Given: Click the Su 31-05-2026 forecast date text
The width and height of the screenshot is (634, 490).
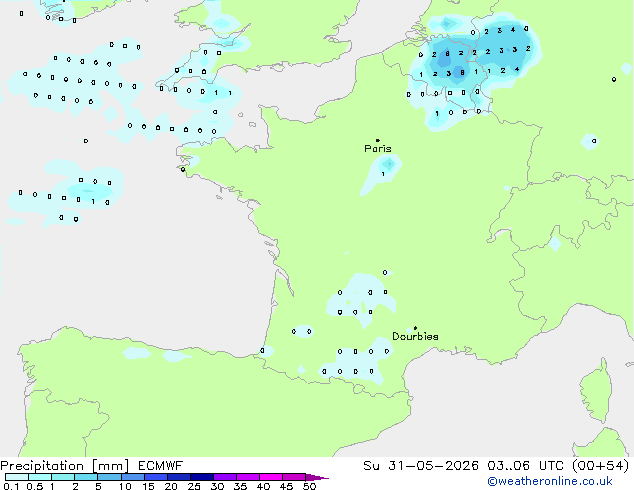Looking at the screenshot, I should click(421, 466).
